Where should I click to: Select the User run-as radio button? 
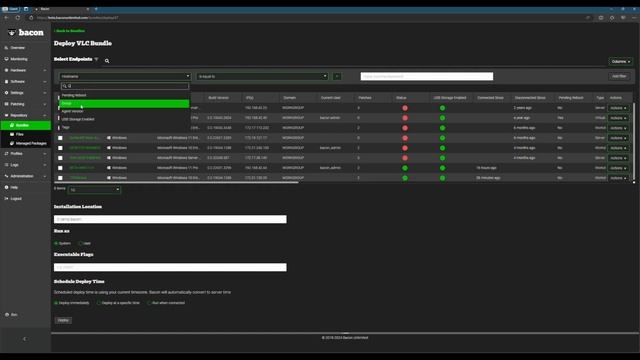pyautogui.click(x=81, y=243)
